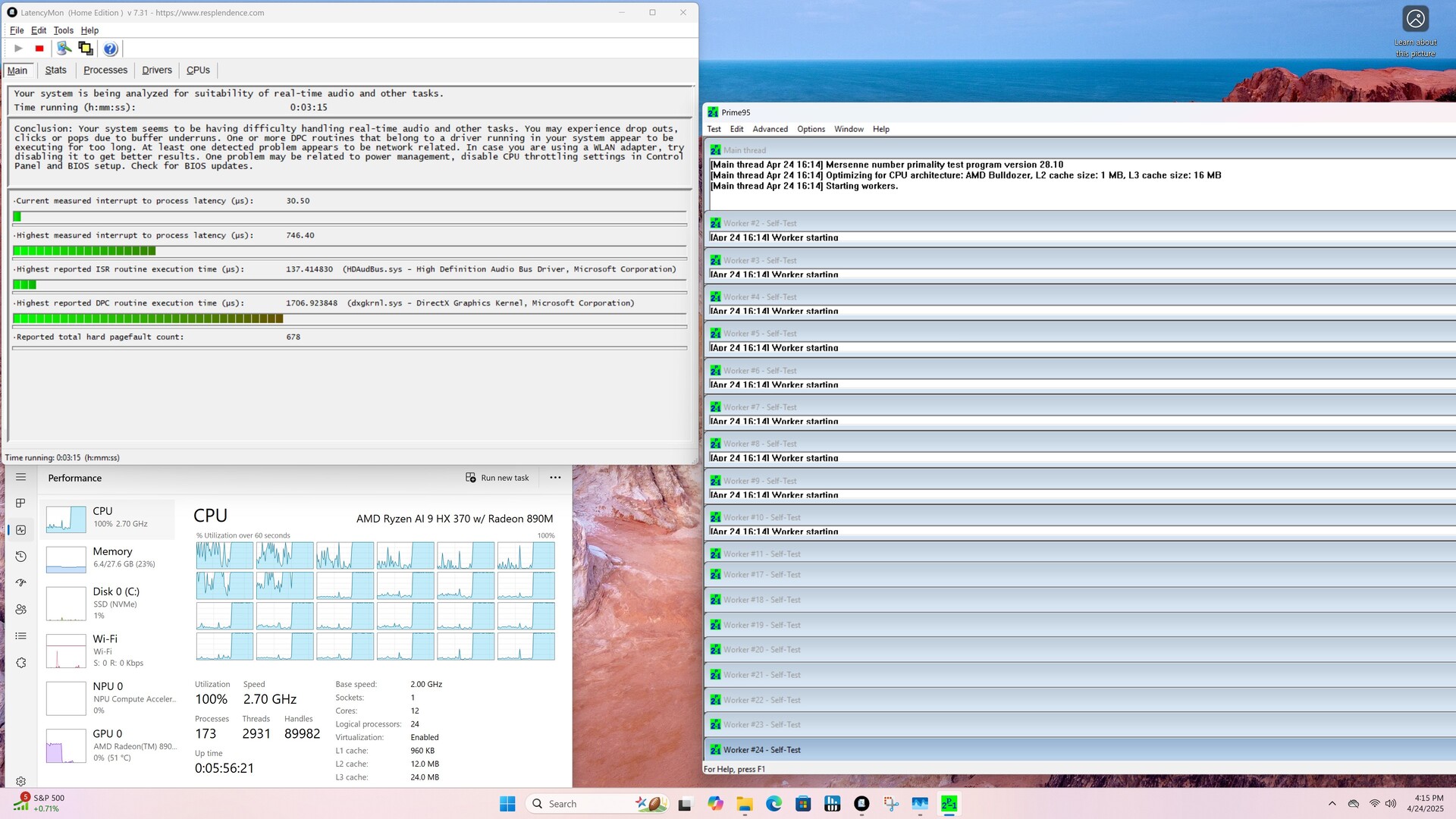Show hidden icons chevron in system tray
The image size is (1456, 819).
(1332, 804)
